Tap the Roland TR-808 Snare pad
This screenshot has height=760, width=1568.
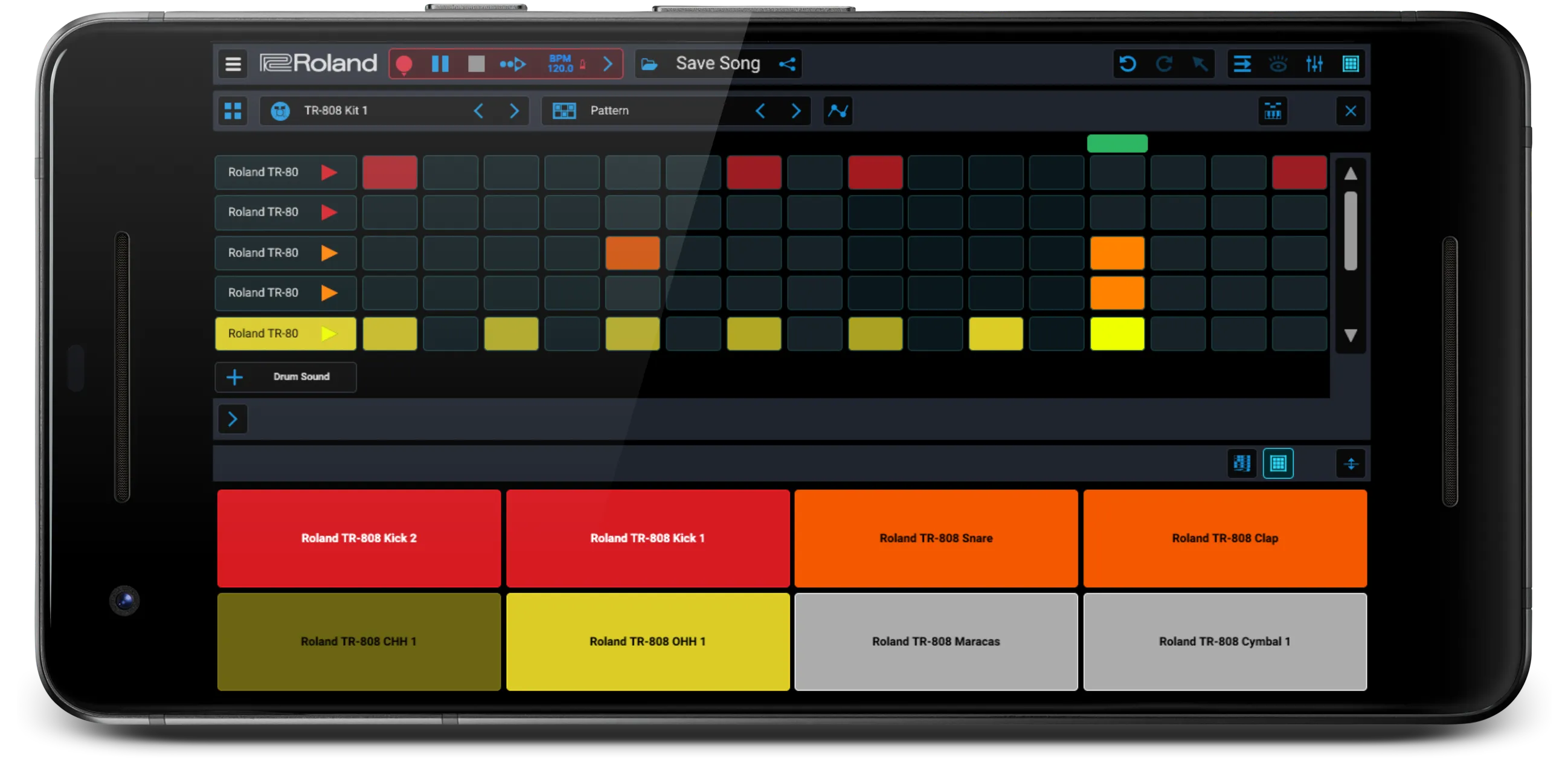click(x=936, y=538)
